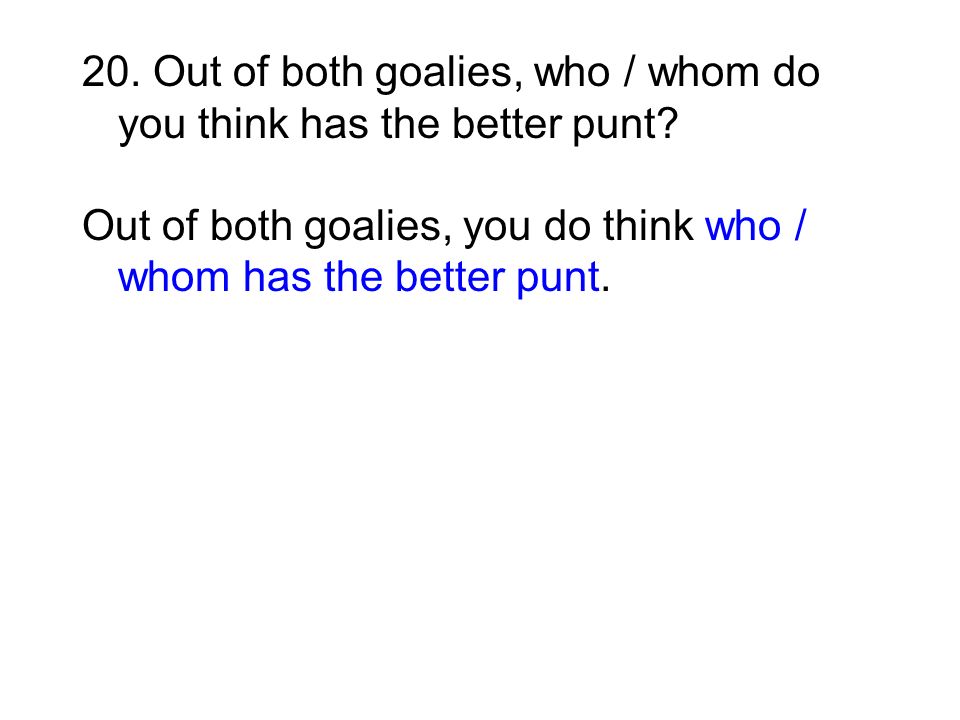Click the blue word 'who'
Image resolution: width=960 pixels, height=720 pixels.
tap(743, 225)
